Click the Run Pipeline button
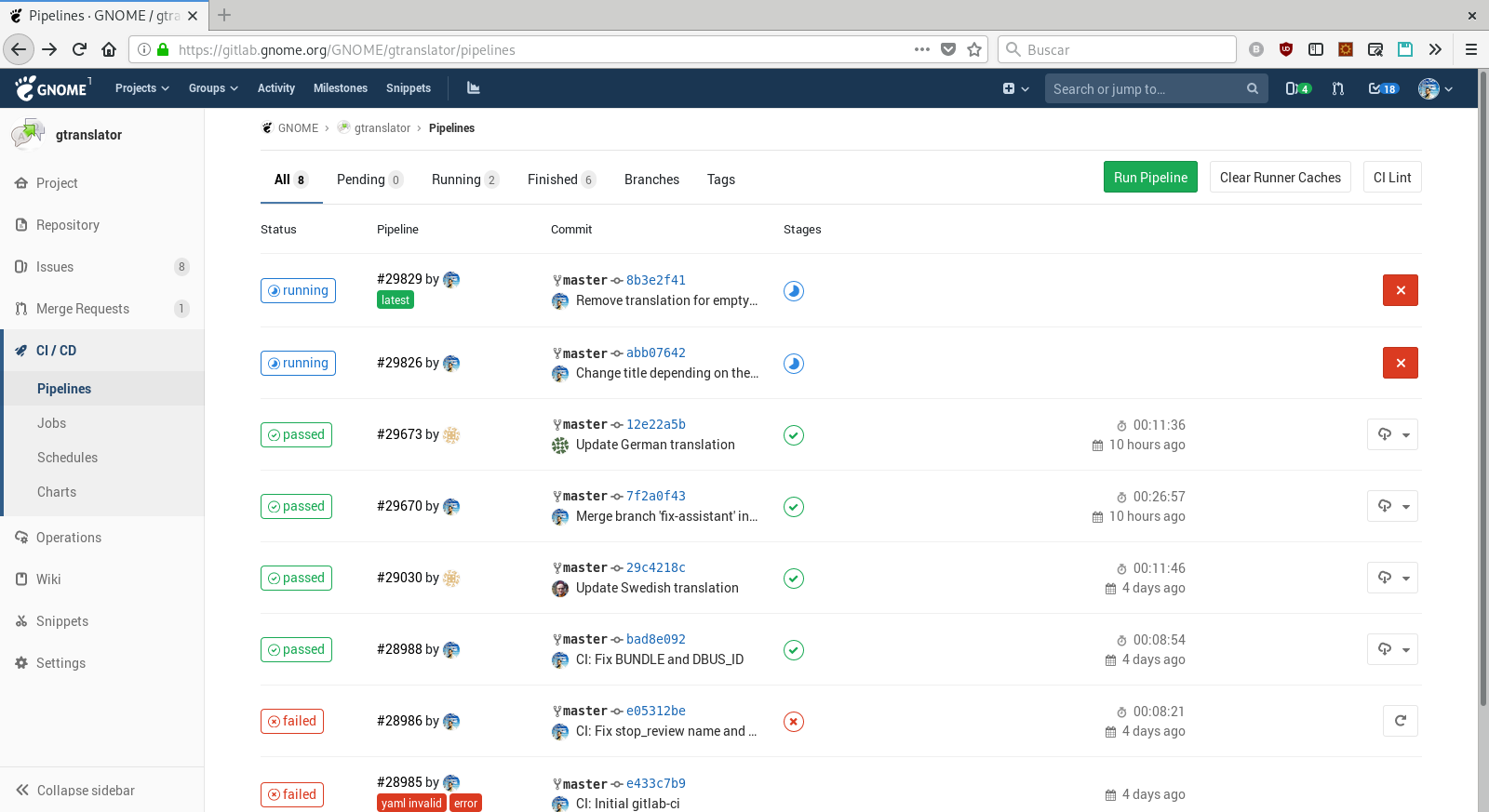This screenshot has width=1489, height=812. [1150, 178]
